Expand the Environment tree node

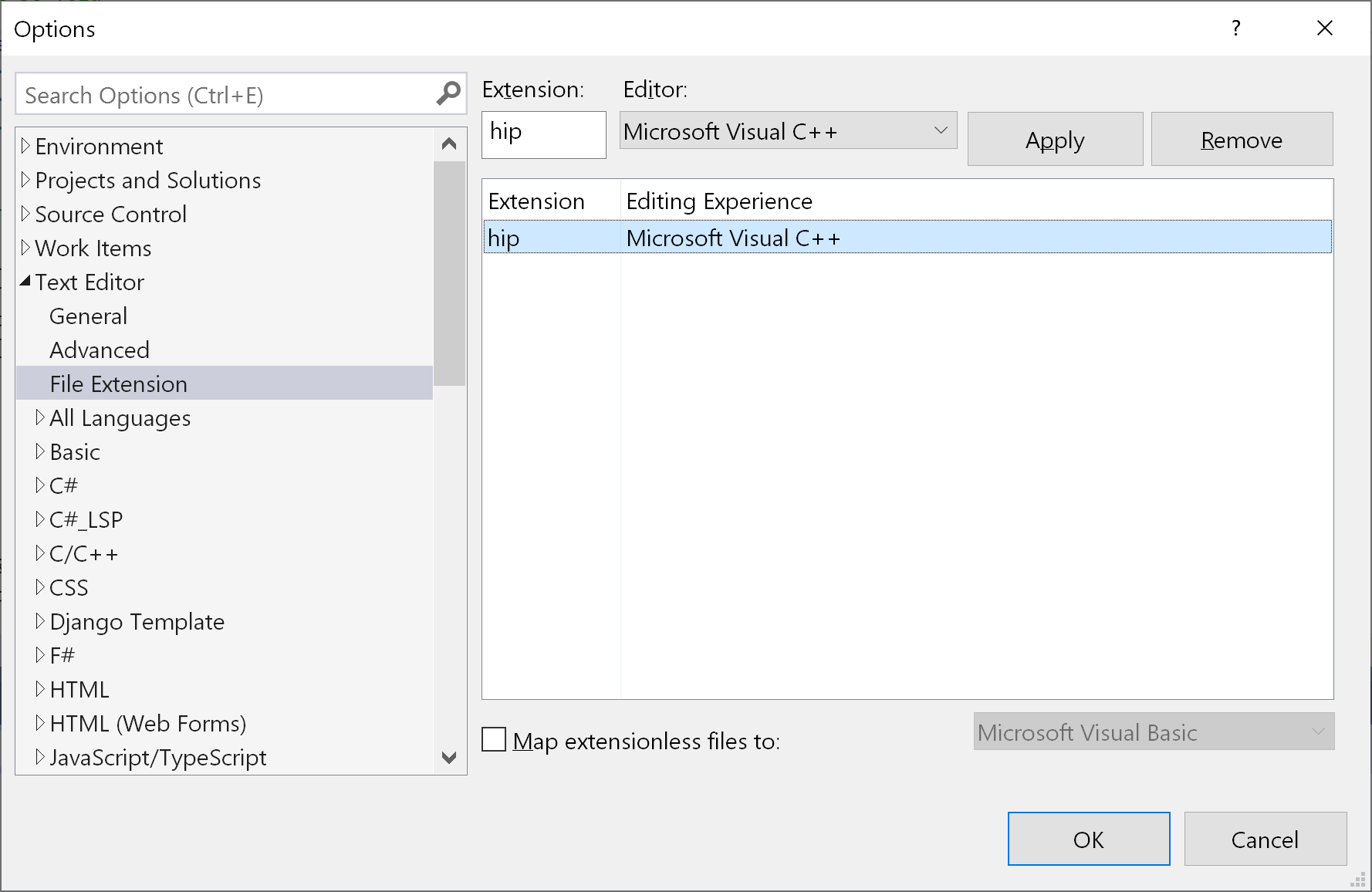click(x=25, y=146)
